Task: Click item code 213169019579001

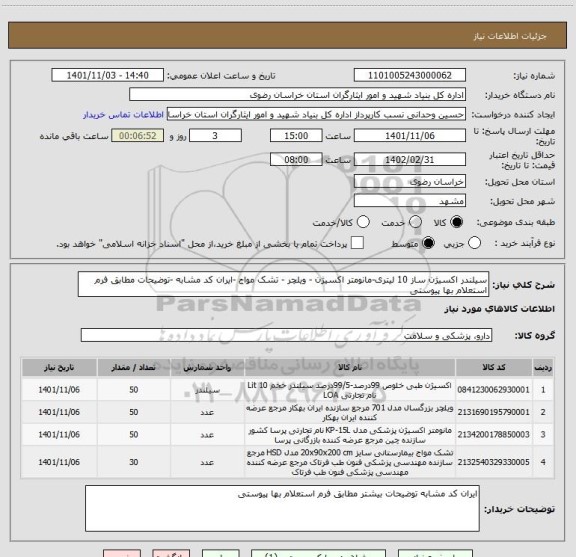Action: click(494, 412)
